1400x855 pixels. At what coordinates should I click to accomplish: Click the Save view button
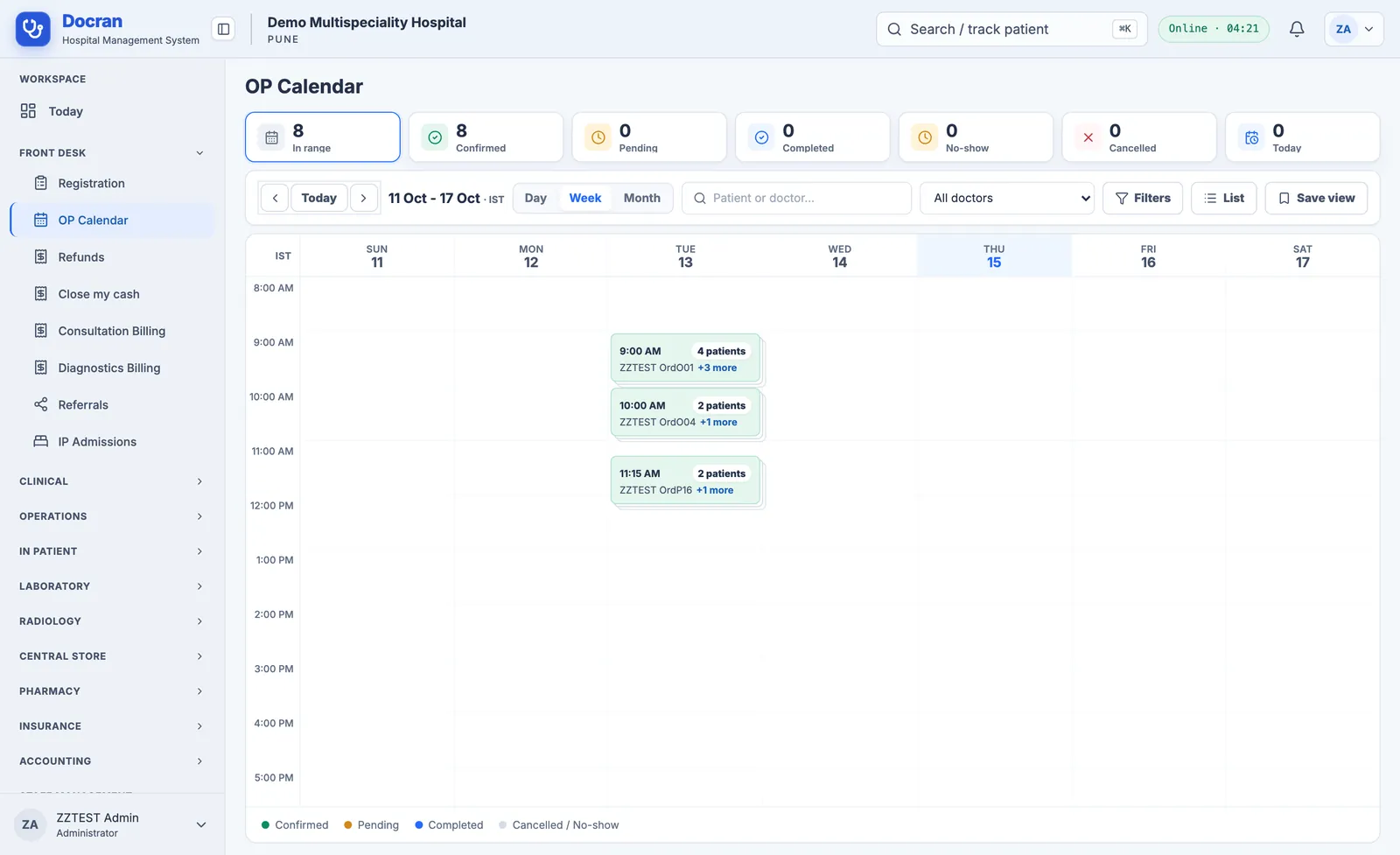tap(1316, 198)
